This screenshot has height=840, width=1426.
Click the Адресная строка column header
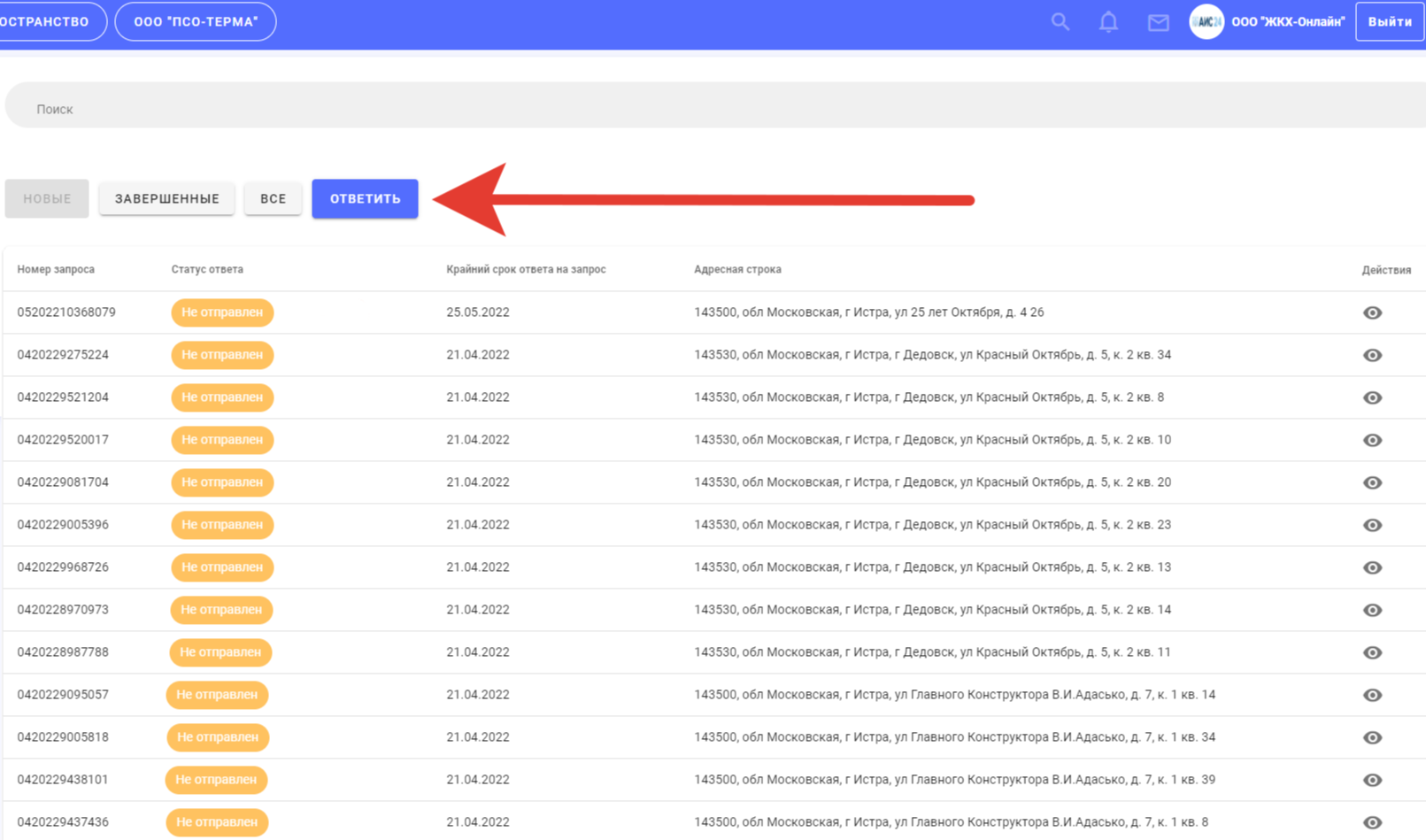(x=737, y=269)
